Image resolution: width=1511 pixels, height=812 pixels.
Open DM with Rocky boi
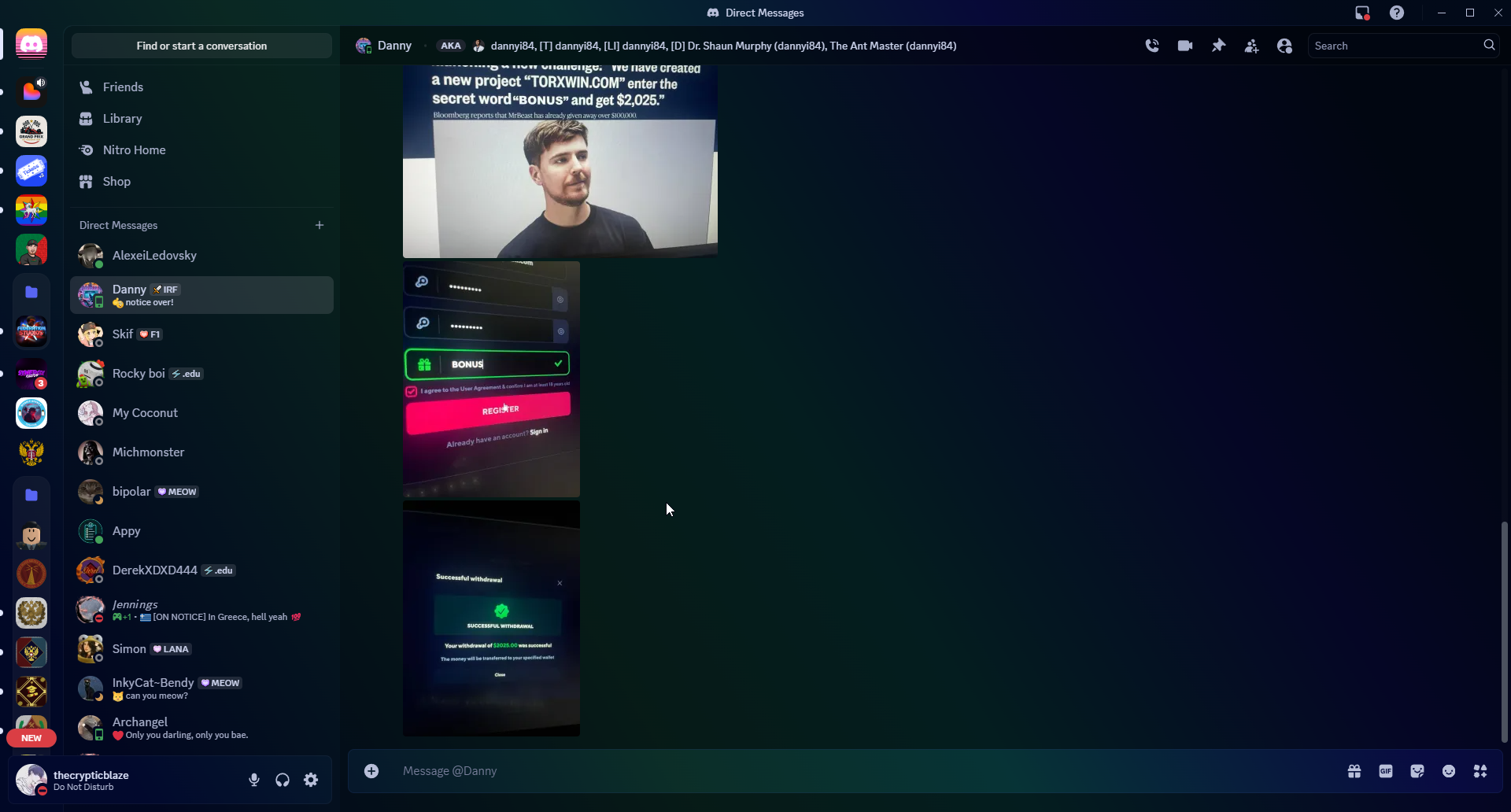[201, 374]
